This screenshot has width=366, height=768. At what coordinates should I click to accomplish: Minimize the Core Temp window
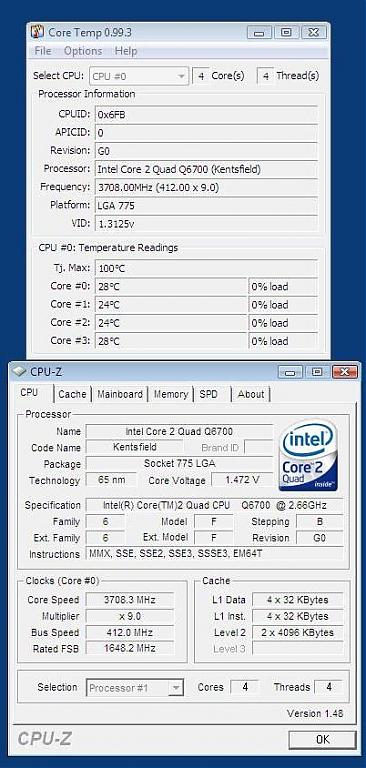259,33
